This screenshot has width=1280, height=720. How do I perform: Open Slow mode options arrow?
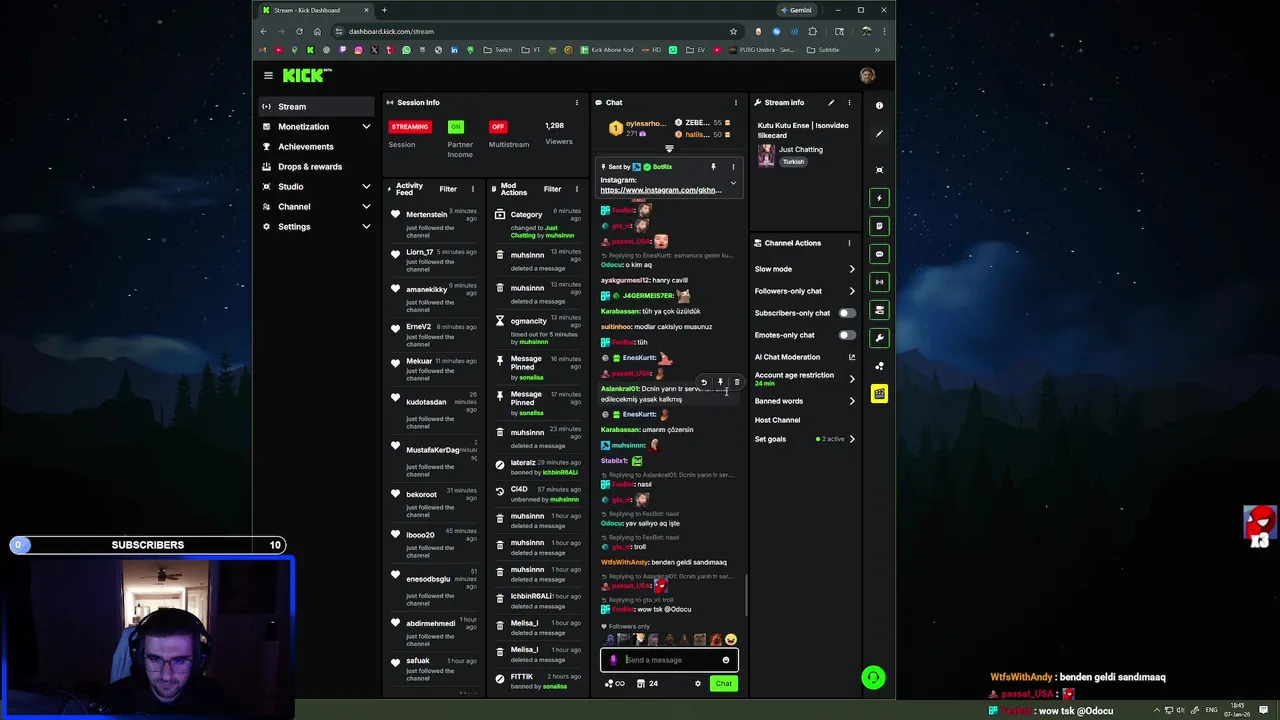tap(852, 269)
